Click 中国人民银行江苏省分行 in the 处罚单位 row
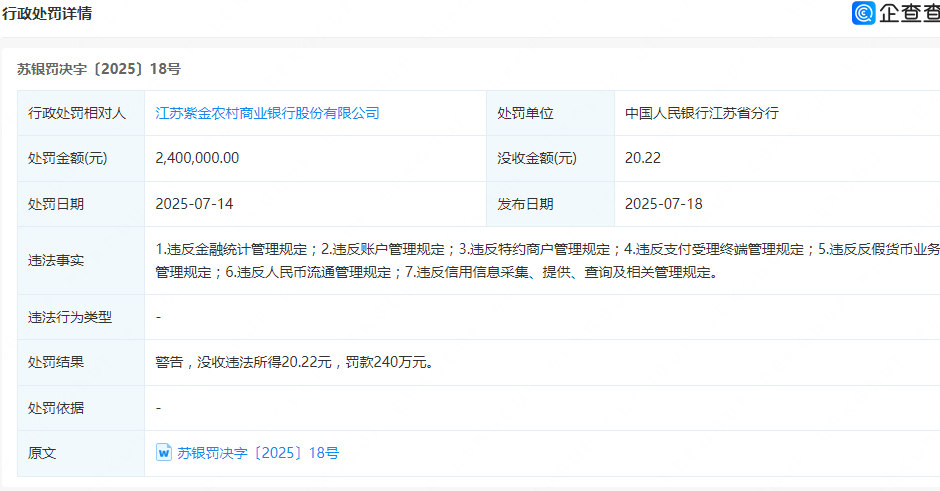 tap(701, 113)
